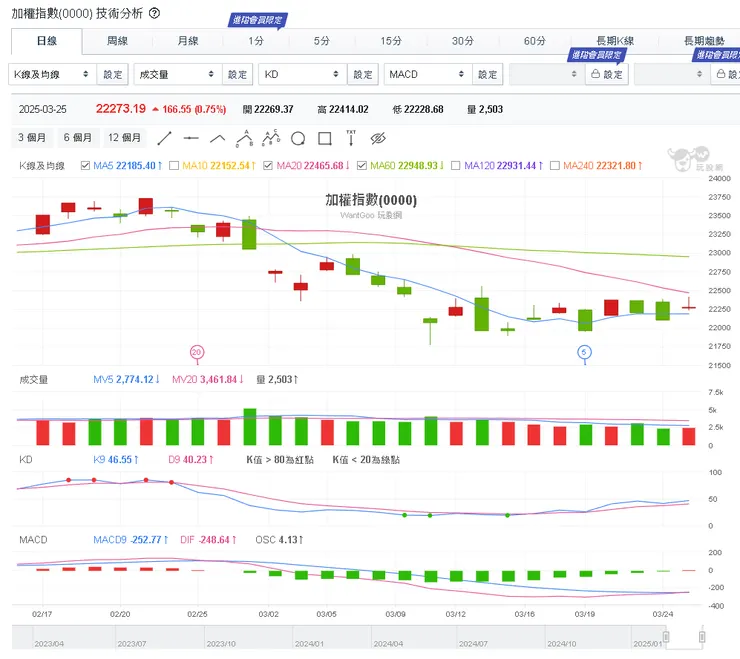740x659 pixels.
Task: Open the first locked empty indicator dropdown
Action: tap(547, 74)
